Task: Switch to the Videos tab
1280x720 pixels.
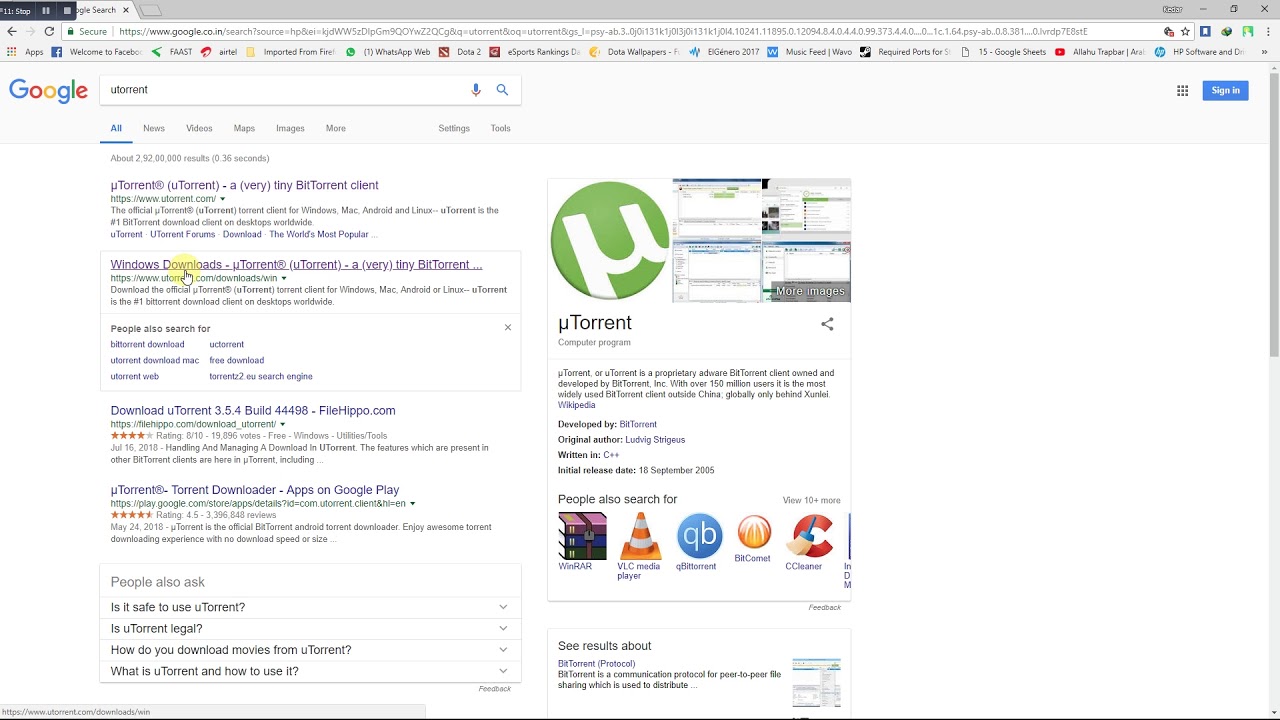Action: coord(199,128)
